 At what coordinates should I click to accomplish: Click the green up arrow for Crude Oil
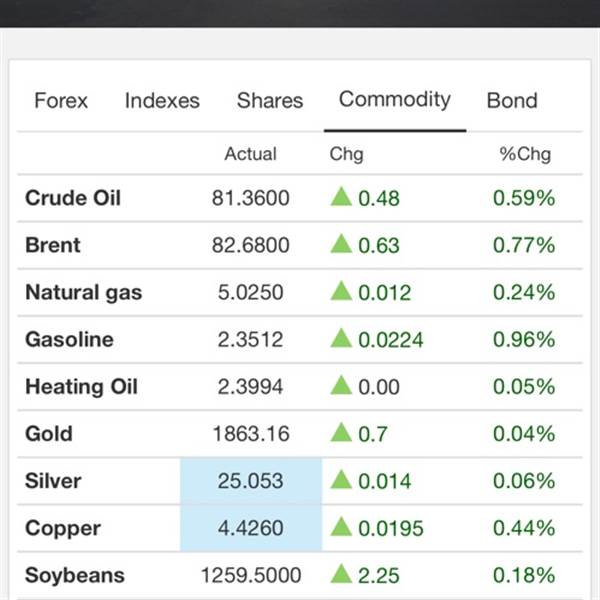(341, 197)
